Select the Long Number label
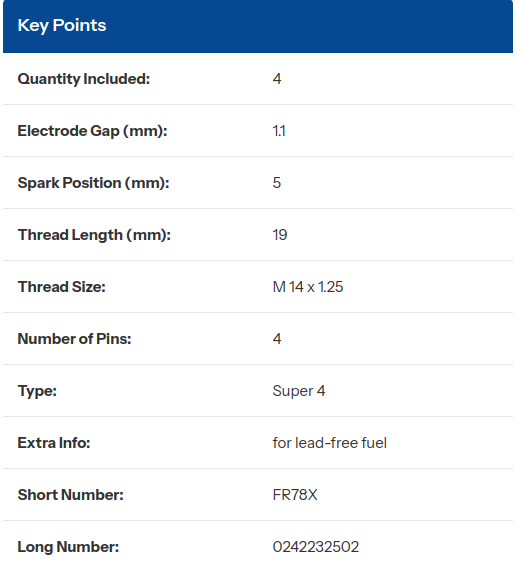Image resolution: width=515 pixels, height=572 pixels. [x=68, y=547]
